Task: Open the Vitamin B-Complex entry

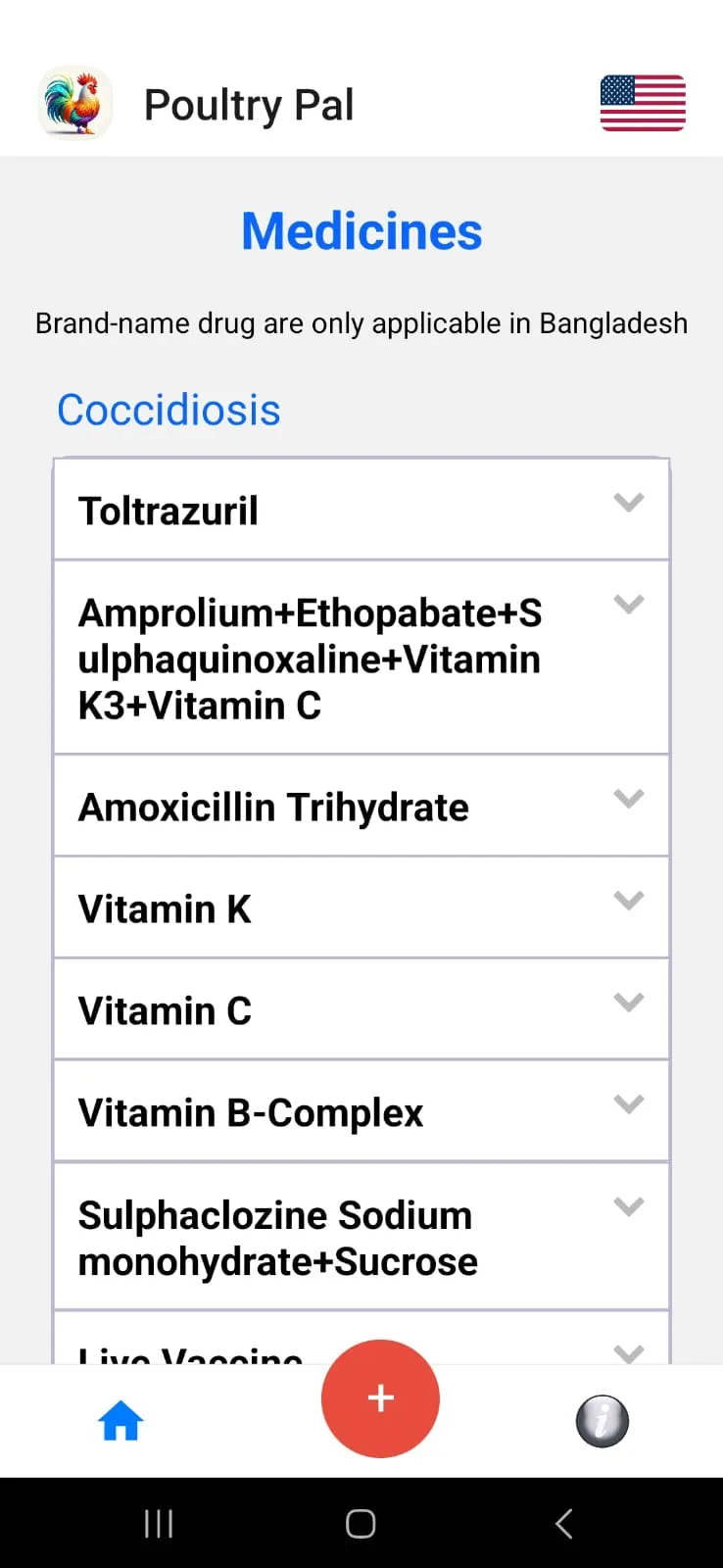Action: 361,1111
